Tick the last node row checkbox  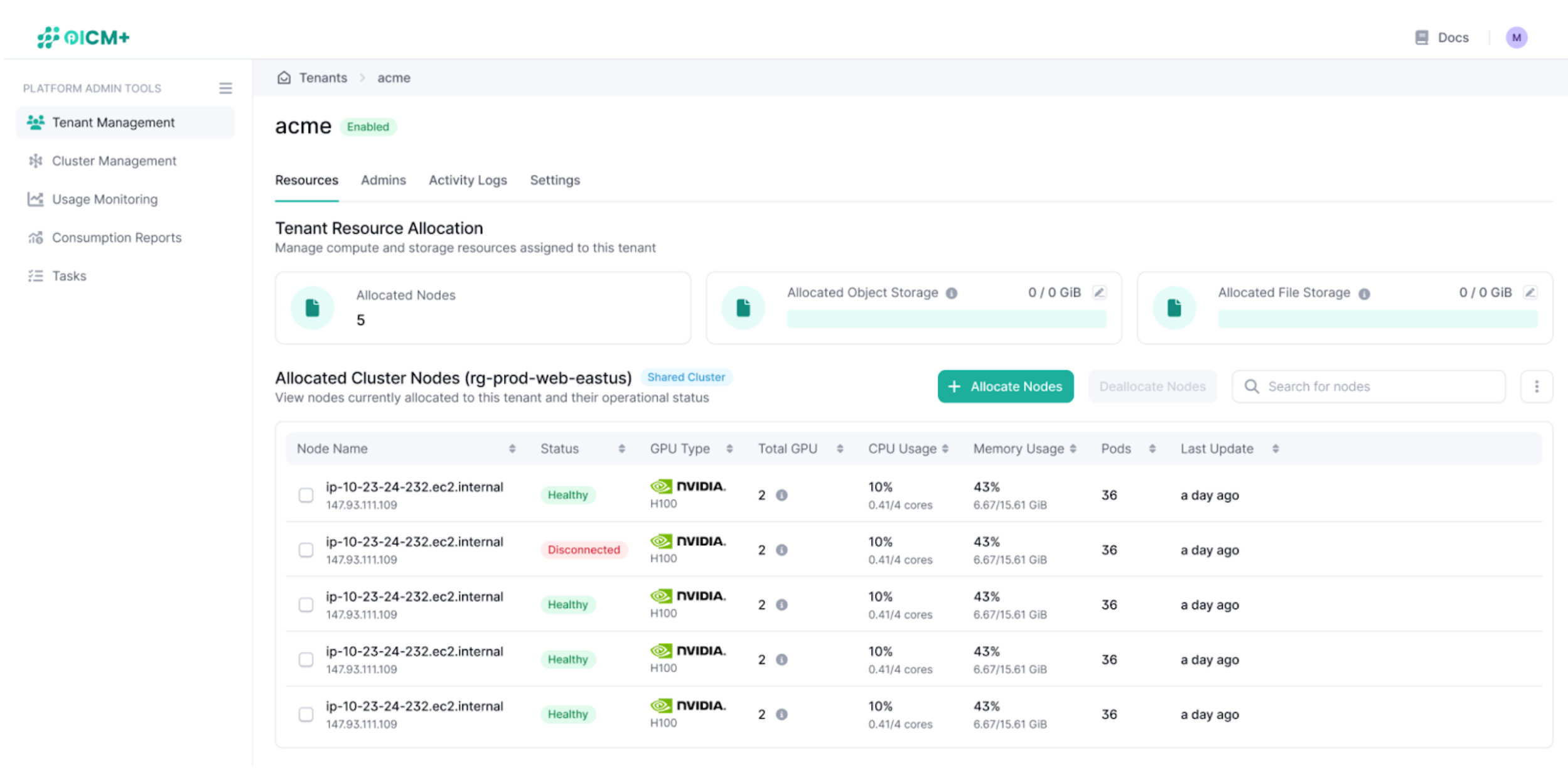click(x=306, y=715)
